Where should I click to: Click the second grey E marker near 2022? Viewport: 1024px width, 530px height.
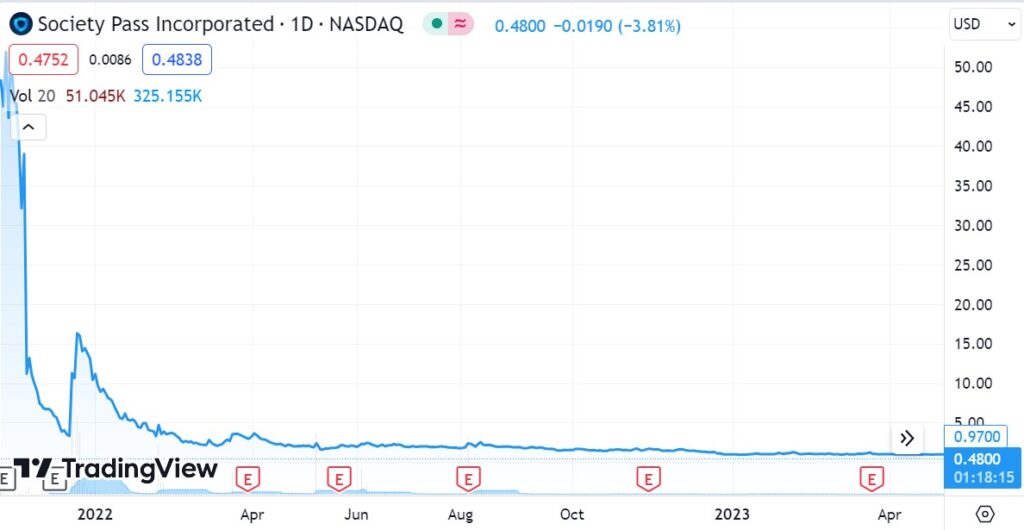(x=55, y=480)
